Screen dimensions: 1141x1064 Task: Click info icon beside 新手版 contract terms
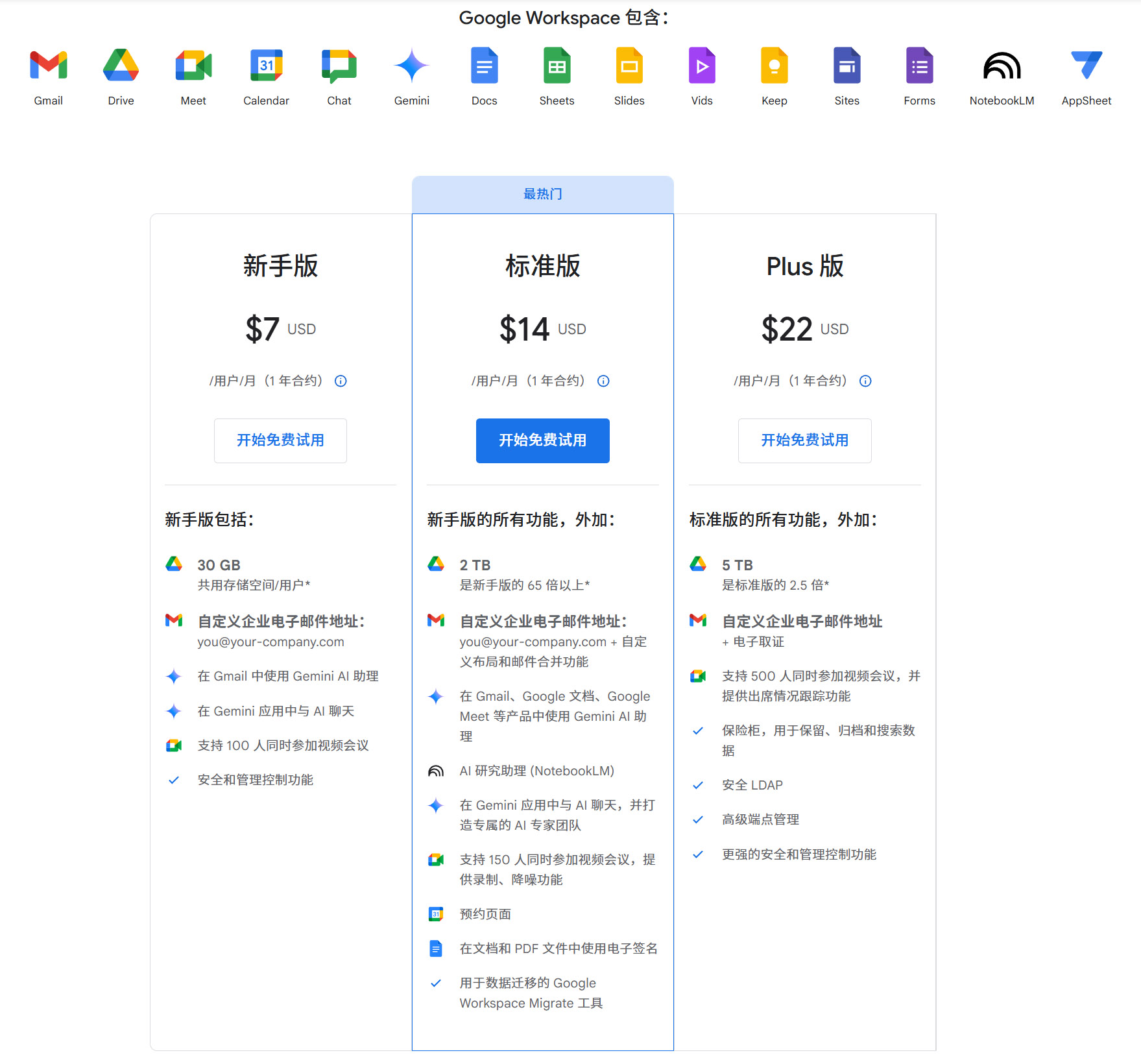pyautogui.click(x=341, y=381)
